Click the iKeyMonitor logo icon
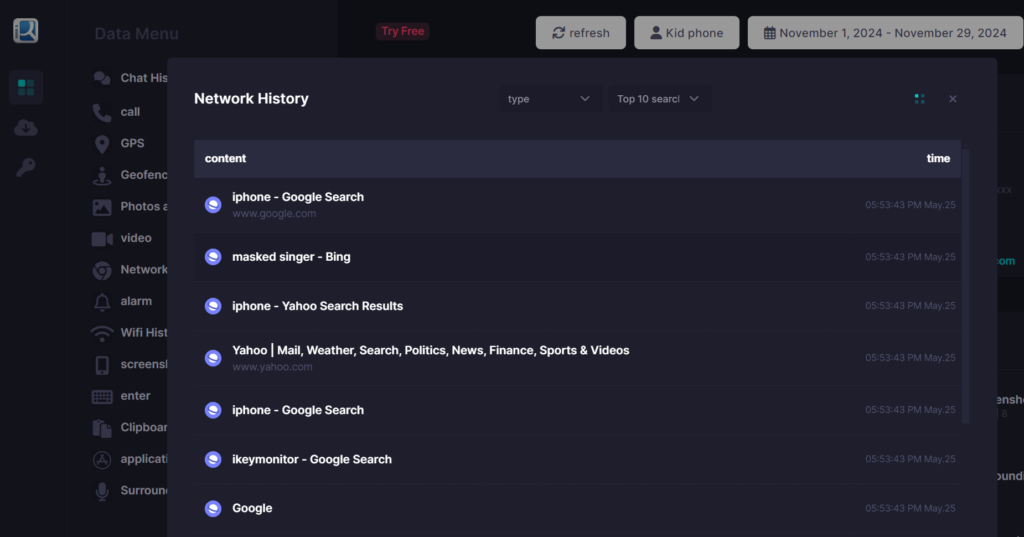 (25, 31)
